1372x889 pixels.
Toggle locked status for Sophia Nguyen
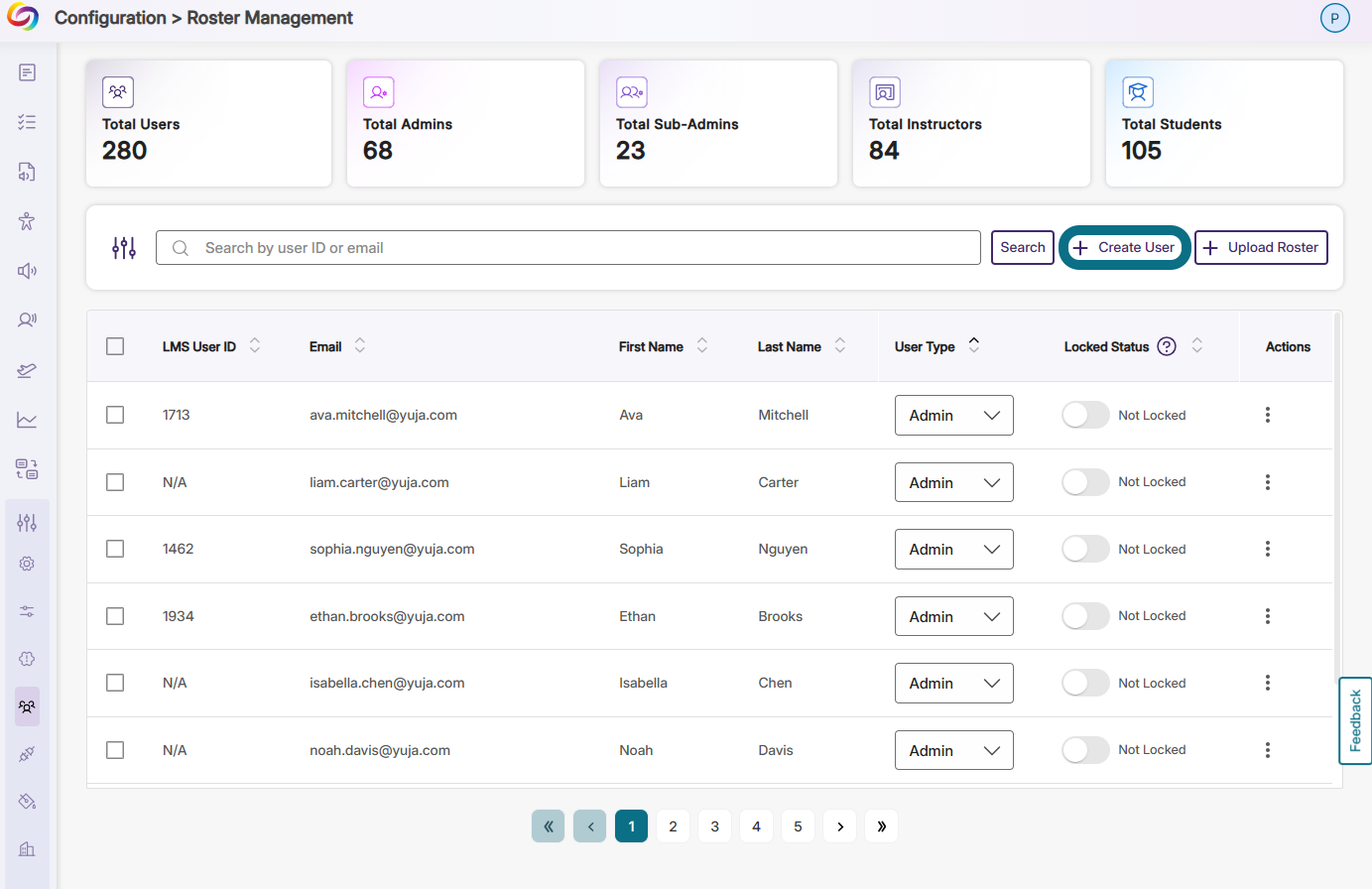(x=1085, y=549)
